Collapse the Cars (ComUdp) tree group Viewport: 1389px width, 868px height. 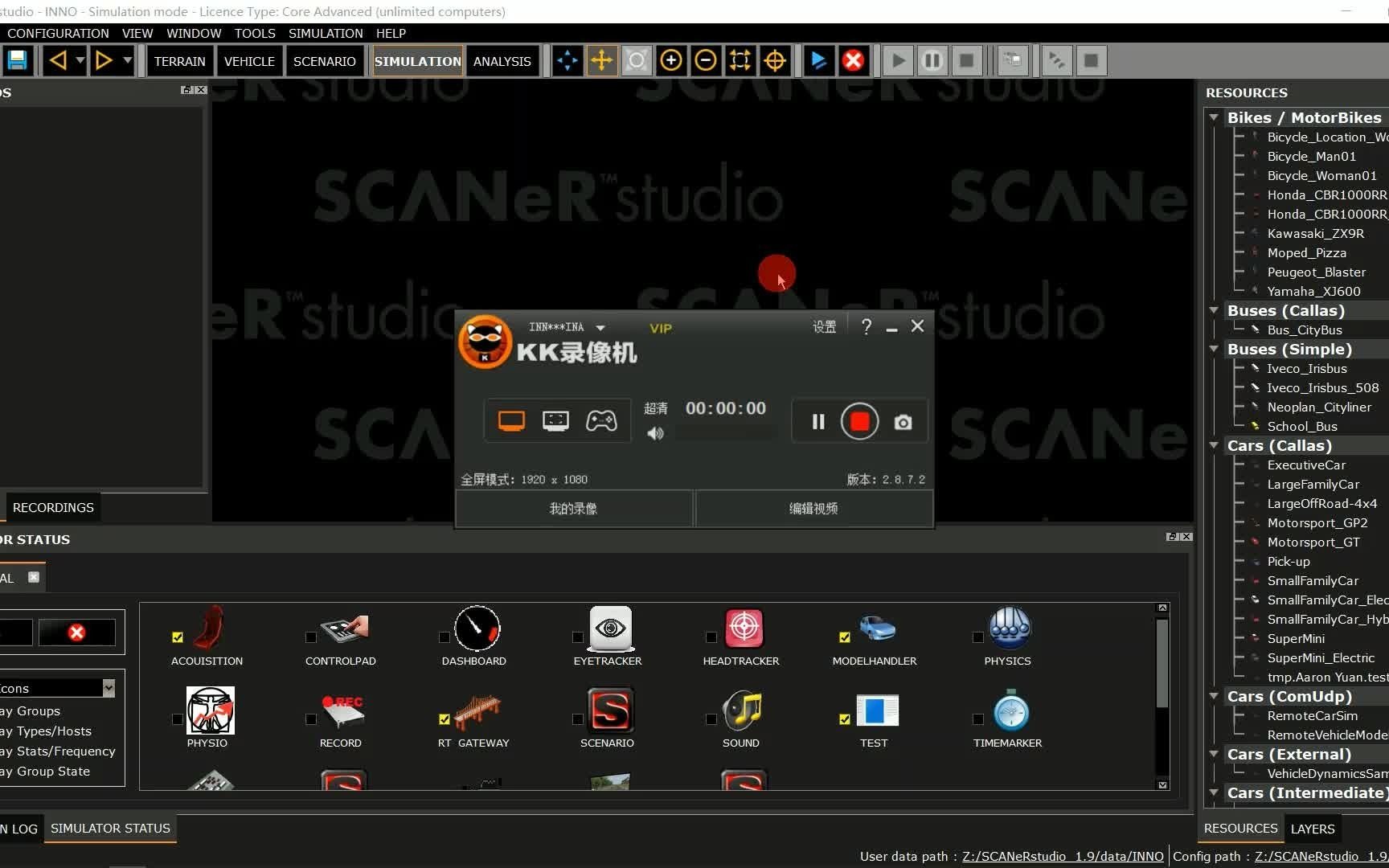click(x=1214, y=696)
